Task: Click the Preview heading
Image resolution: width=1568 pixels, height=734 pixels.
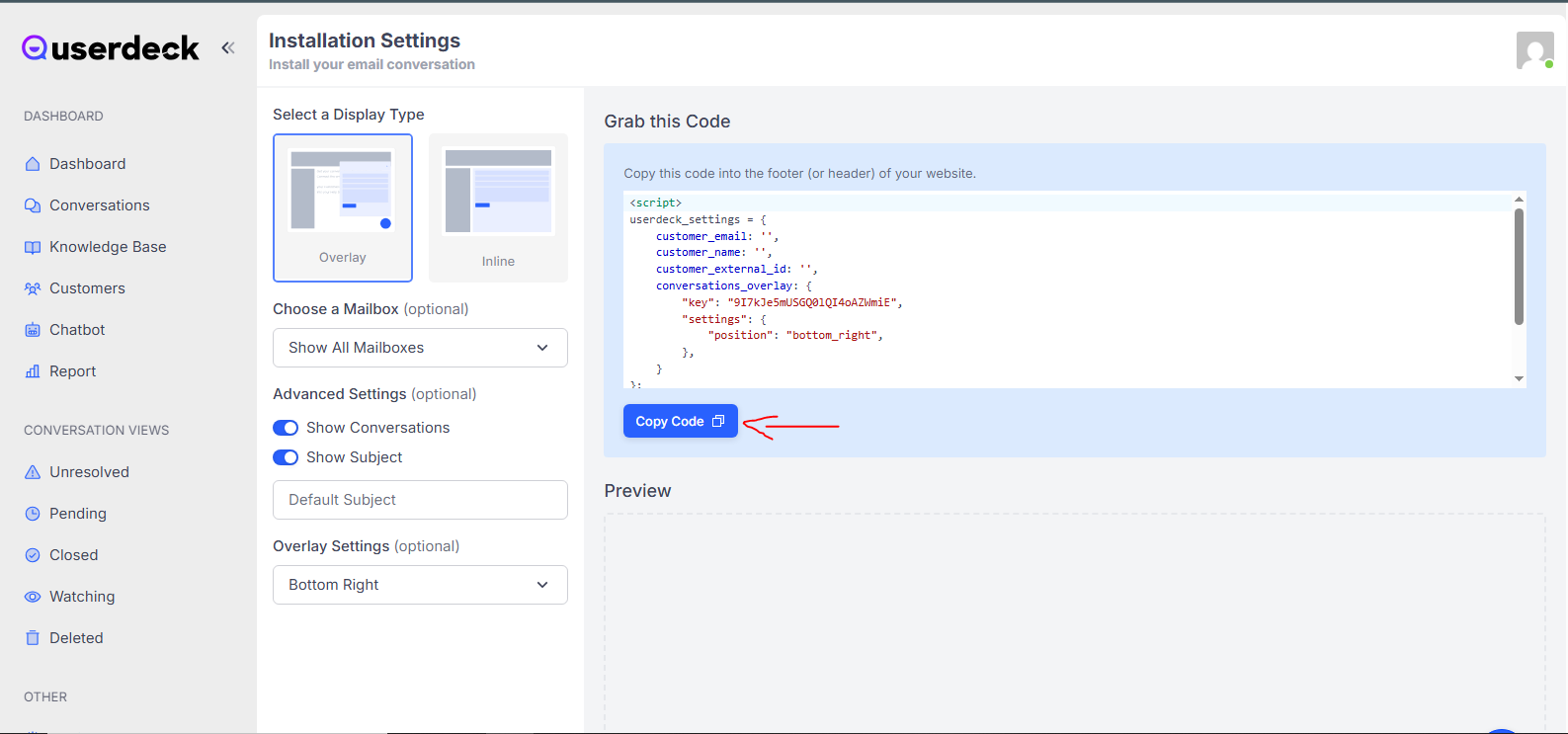Action: point(638,491)
